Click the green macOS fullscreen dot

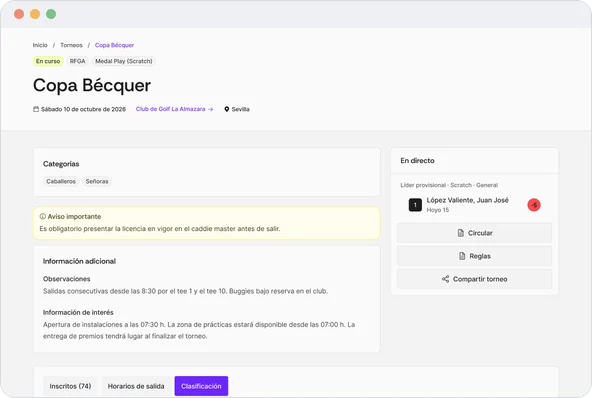[x=51, y=14]
